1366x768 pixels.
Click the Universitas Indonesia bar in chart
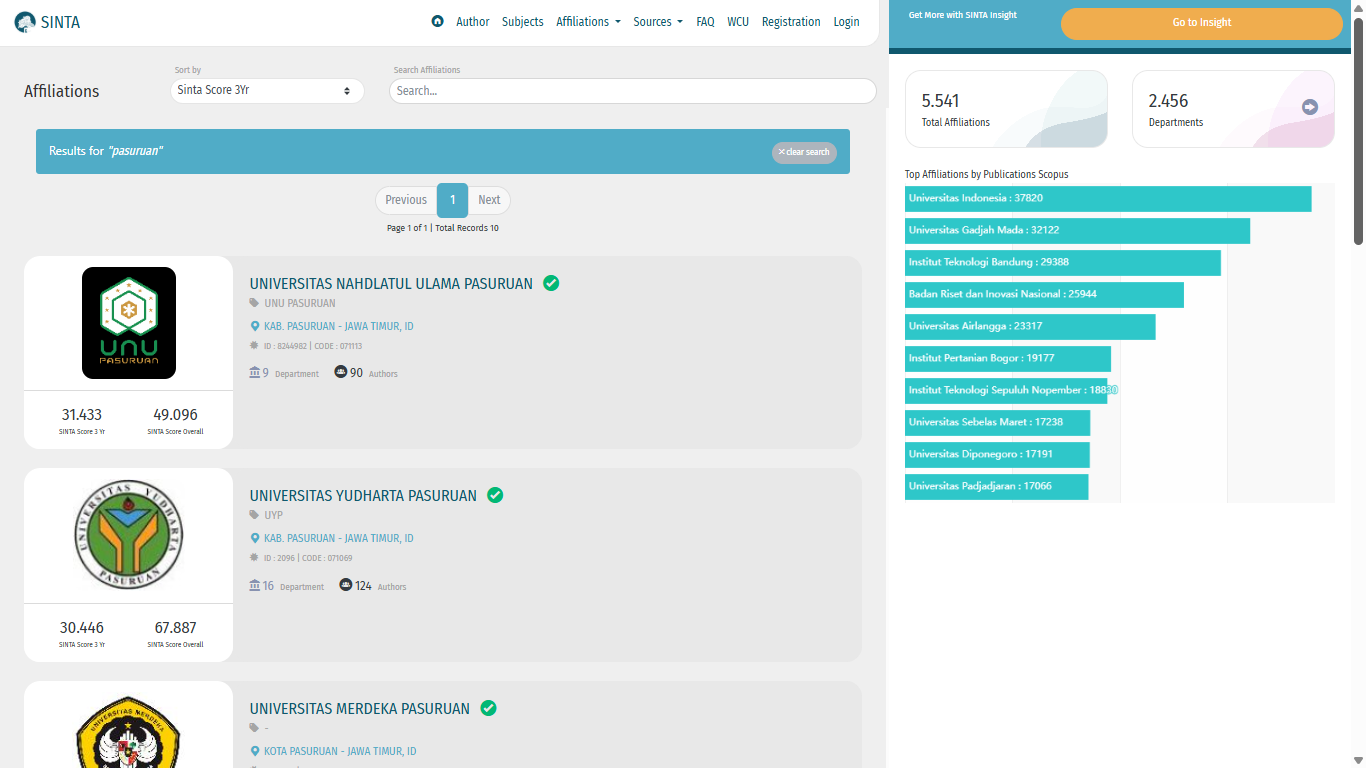click(x=1108, y=198)
